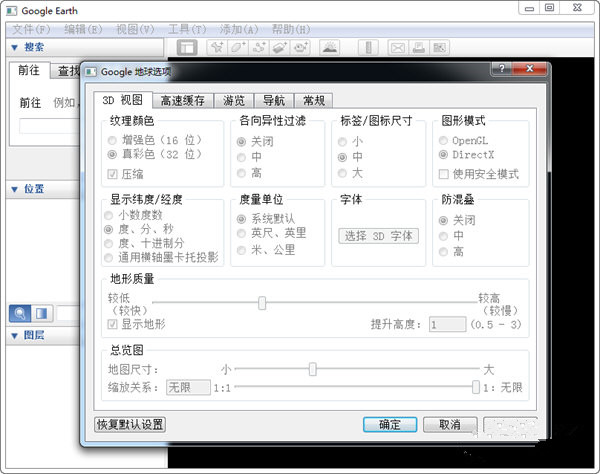Enable the 使用安全模式 checkbox
The height and width of the screenshot is (474, 600).
(443, 174)
